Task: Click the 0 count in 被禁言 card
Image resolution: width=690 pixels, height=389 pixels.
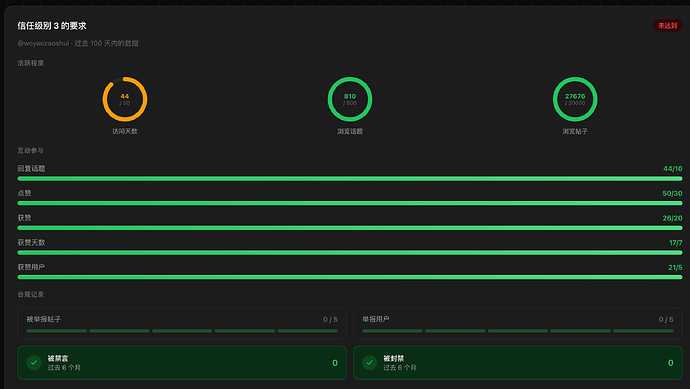Action: tap(335, 363)
